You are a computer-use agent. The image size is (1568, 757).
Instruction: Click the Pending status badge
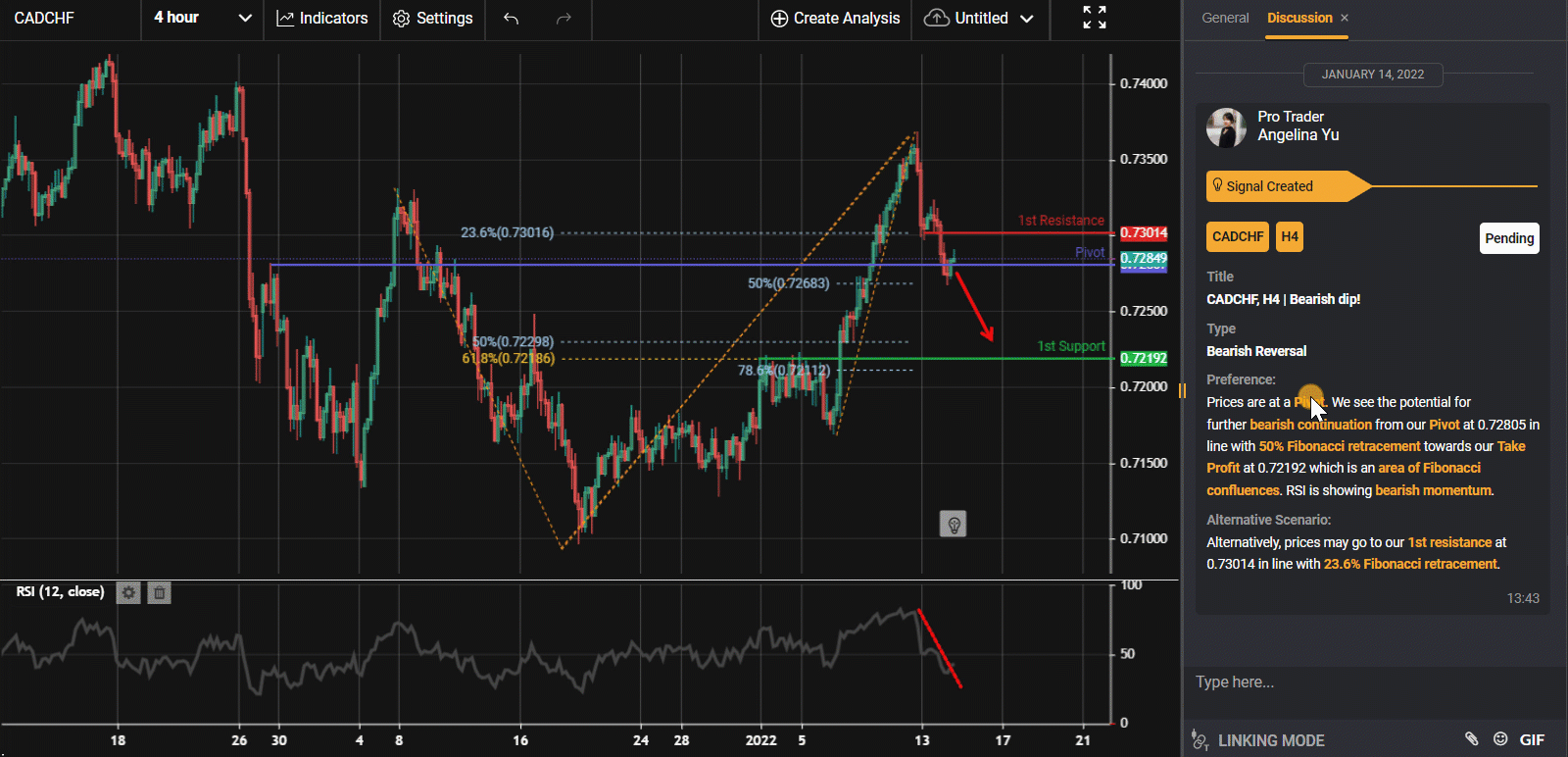pos(1509,238)
